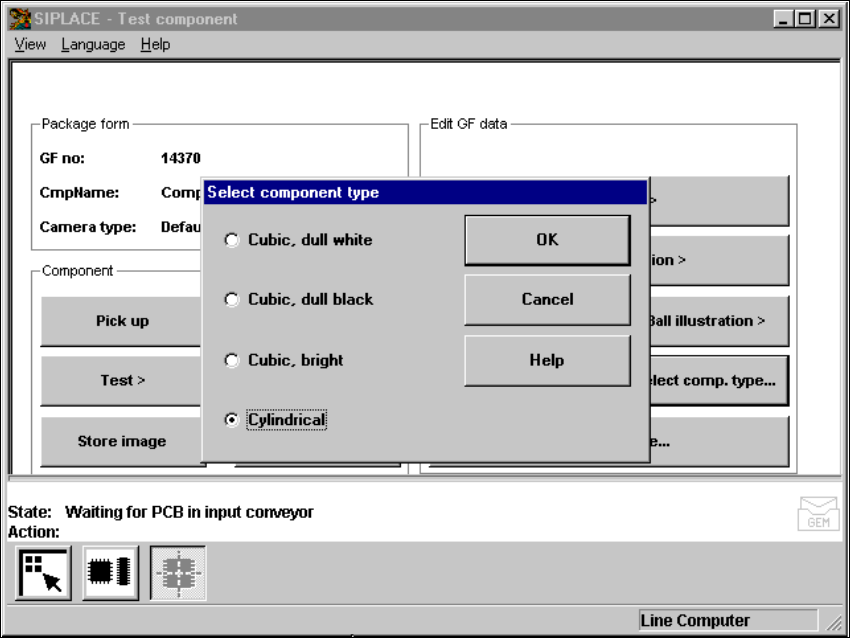Select Cubic, dull black option
This screenshot has height=638, width=850.
(231, 299)
